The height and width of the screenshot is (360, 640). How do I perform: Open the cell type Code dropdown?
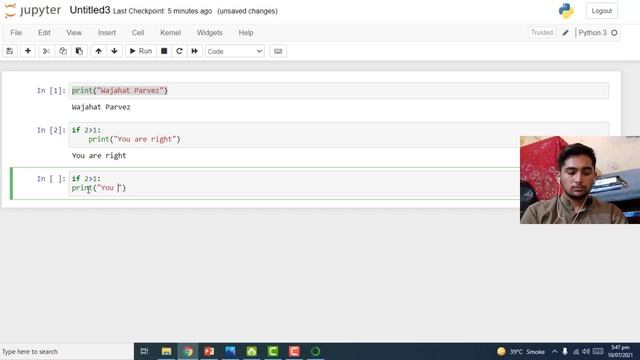(x=235, y=51)
